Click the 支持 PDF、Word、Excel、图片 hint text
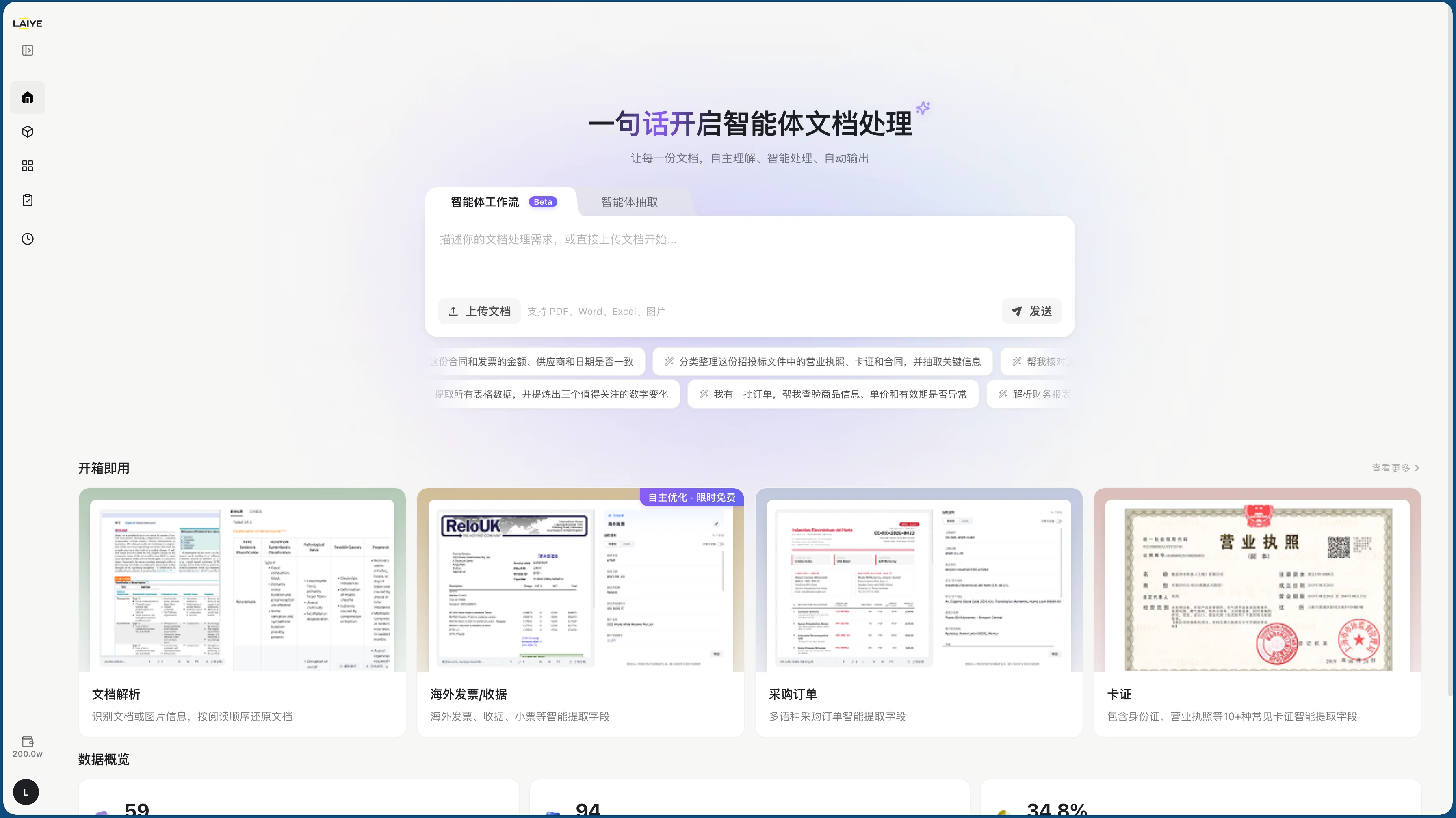The height and width of the screenshot is (818, 1456). point(596,311)
